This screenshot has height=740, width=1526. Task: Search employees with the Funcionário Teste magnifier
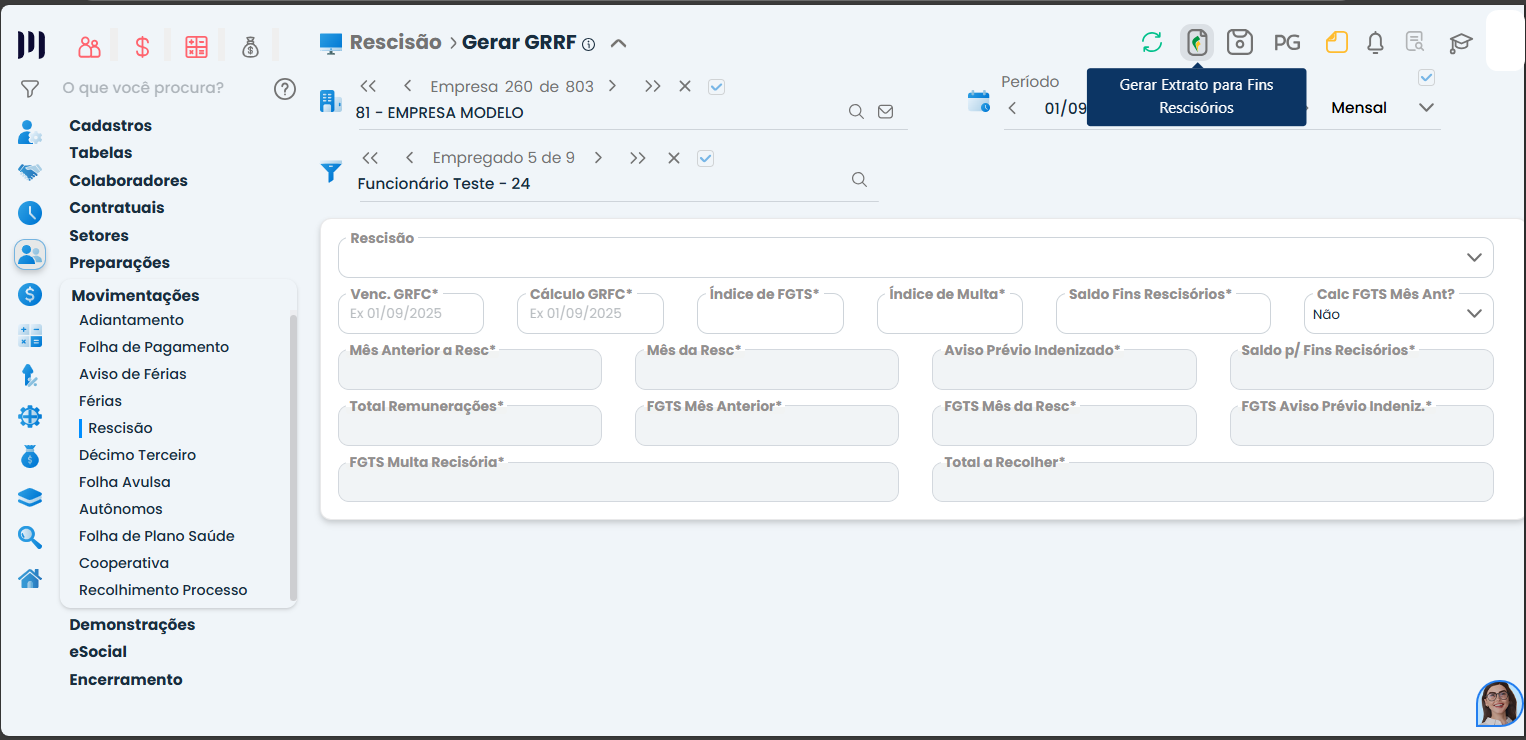tap(859, 179)
